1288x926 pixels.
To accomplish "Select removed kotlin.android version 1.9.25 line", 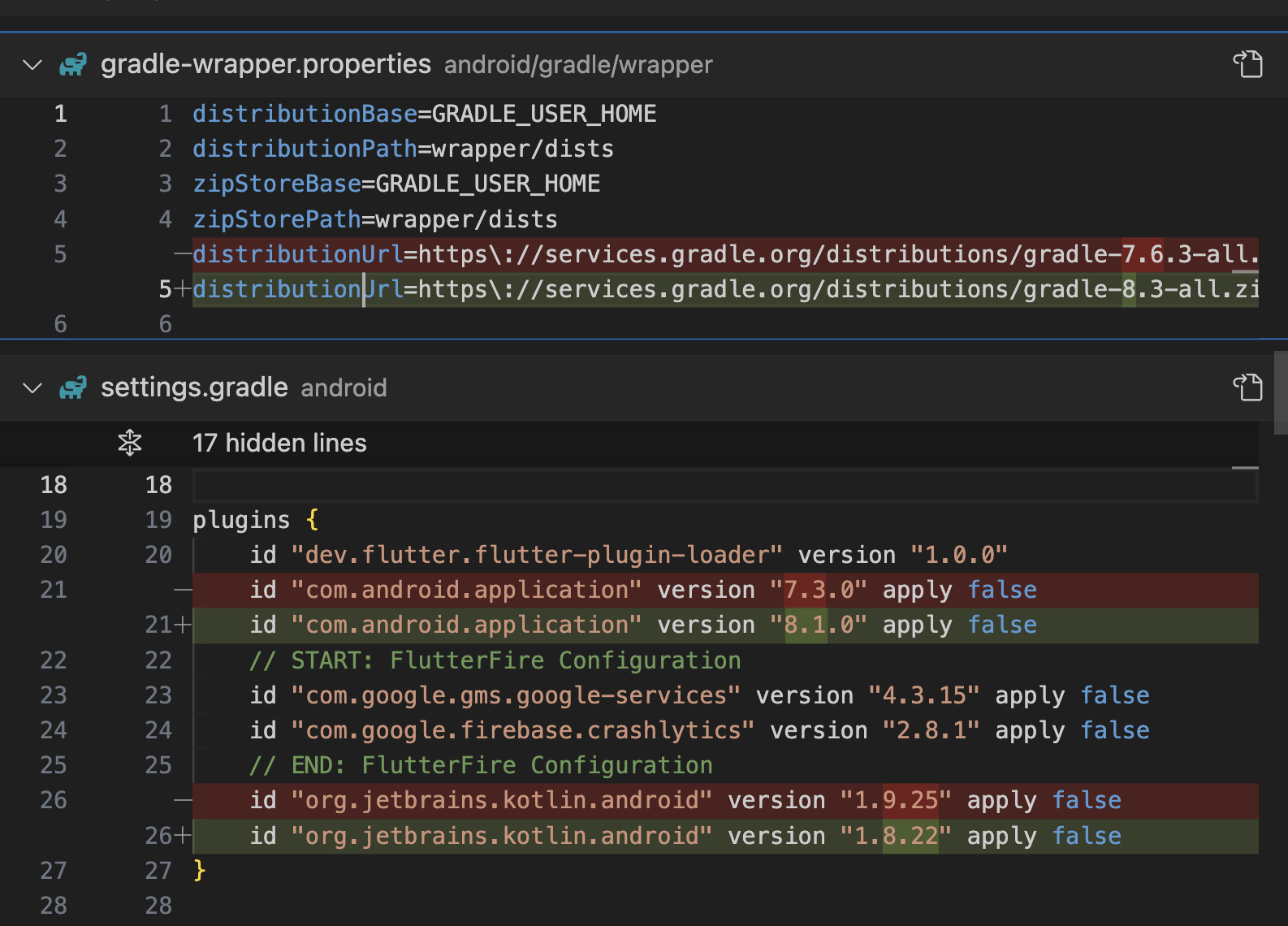I will click(x=725, y=800).
